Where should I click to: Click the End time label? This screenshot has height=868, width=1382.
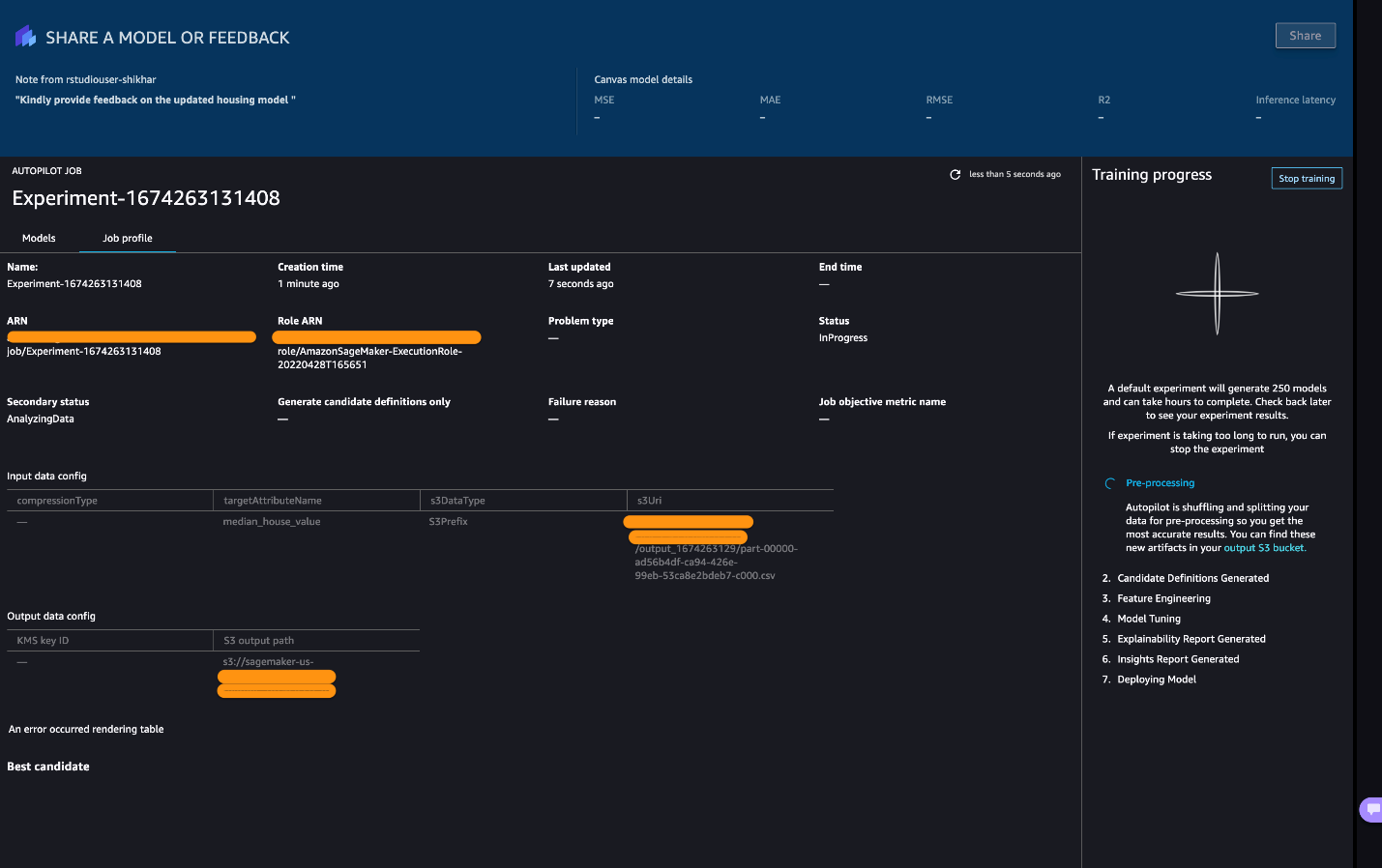click(x=840, y=268)
